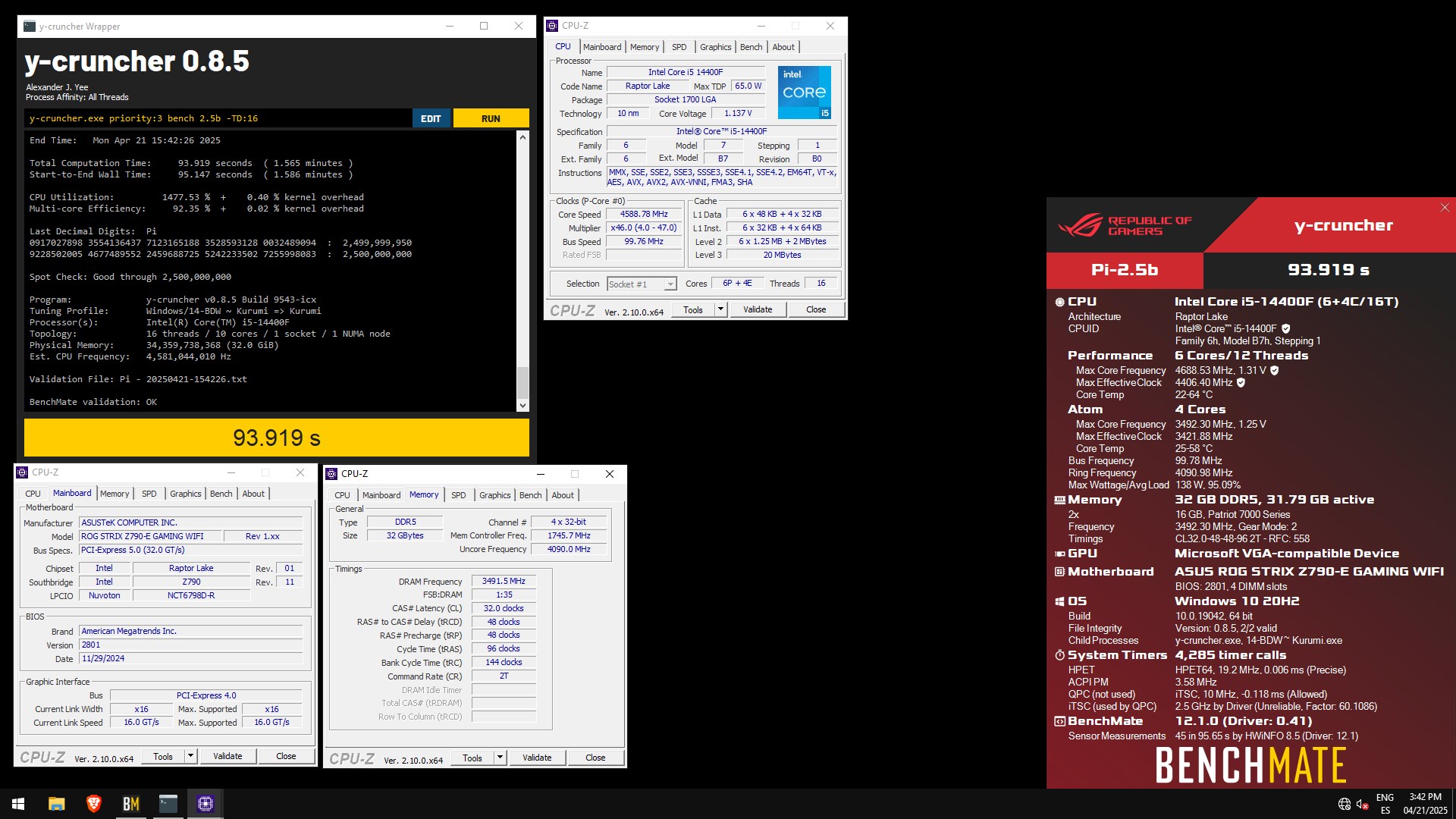Screen dimensions: 1456x819
Task: Close the BenchMate result panel
Action: click(x=1445, y=208)
